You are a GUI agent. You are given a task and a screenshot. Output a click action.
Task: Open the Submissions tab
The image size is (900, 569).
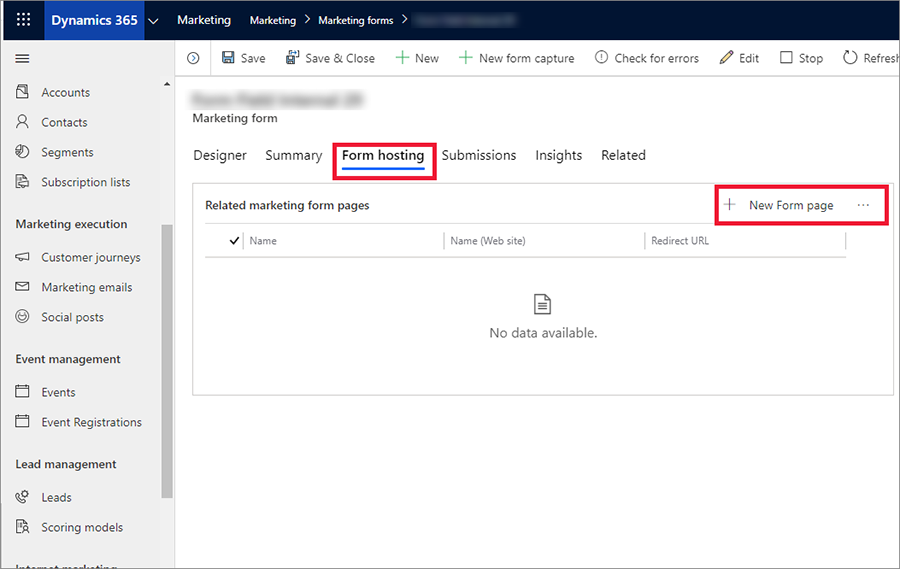479,155
